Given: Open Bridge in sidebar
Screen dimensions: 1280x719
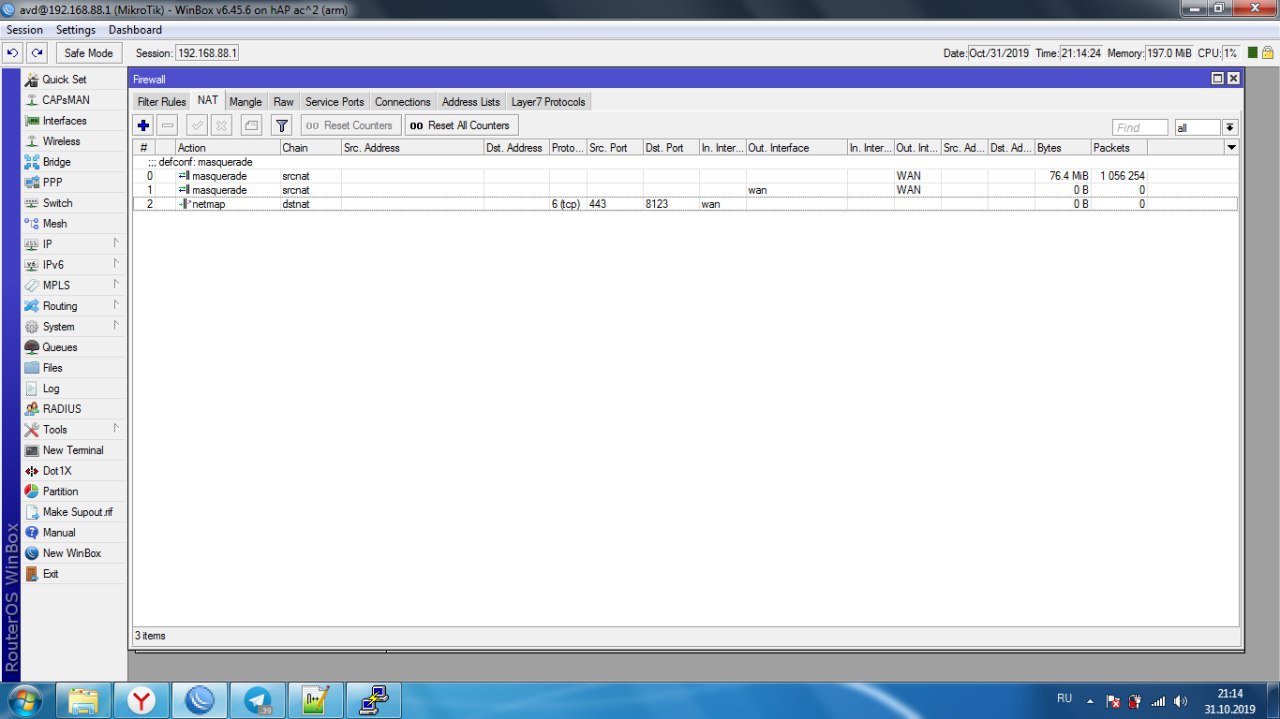Looking at the screenshot, I should coord(75,162).
